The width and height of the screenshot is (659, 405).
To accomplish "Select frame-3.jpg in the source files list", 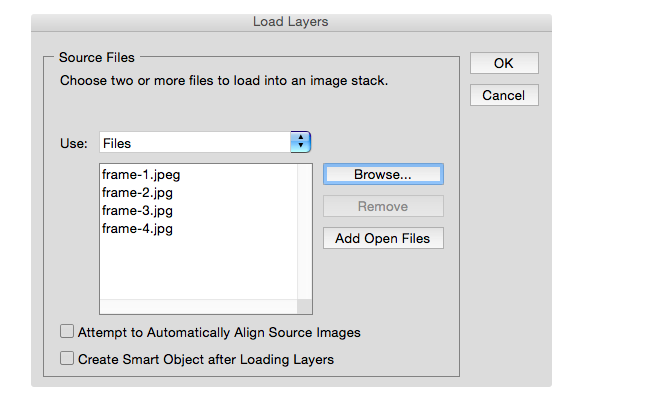I will point(137,210).
